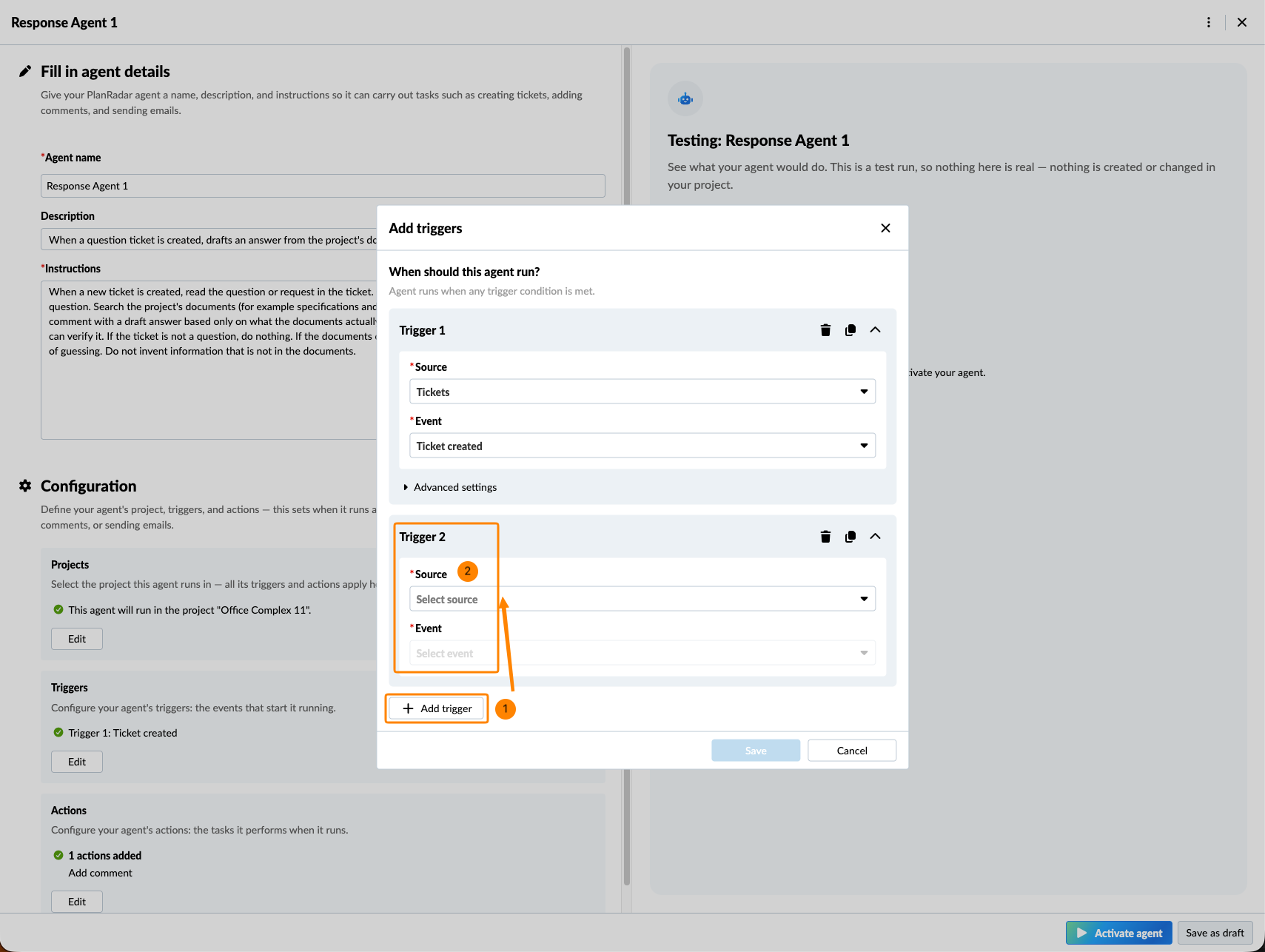Edit the Actions configuration
Screen dimensions: 1265x952
pos(77,902)
